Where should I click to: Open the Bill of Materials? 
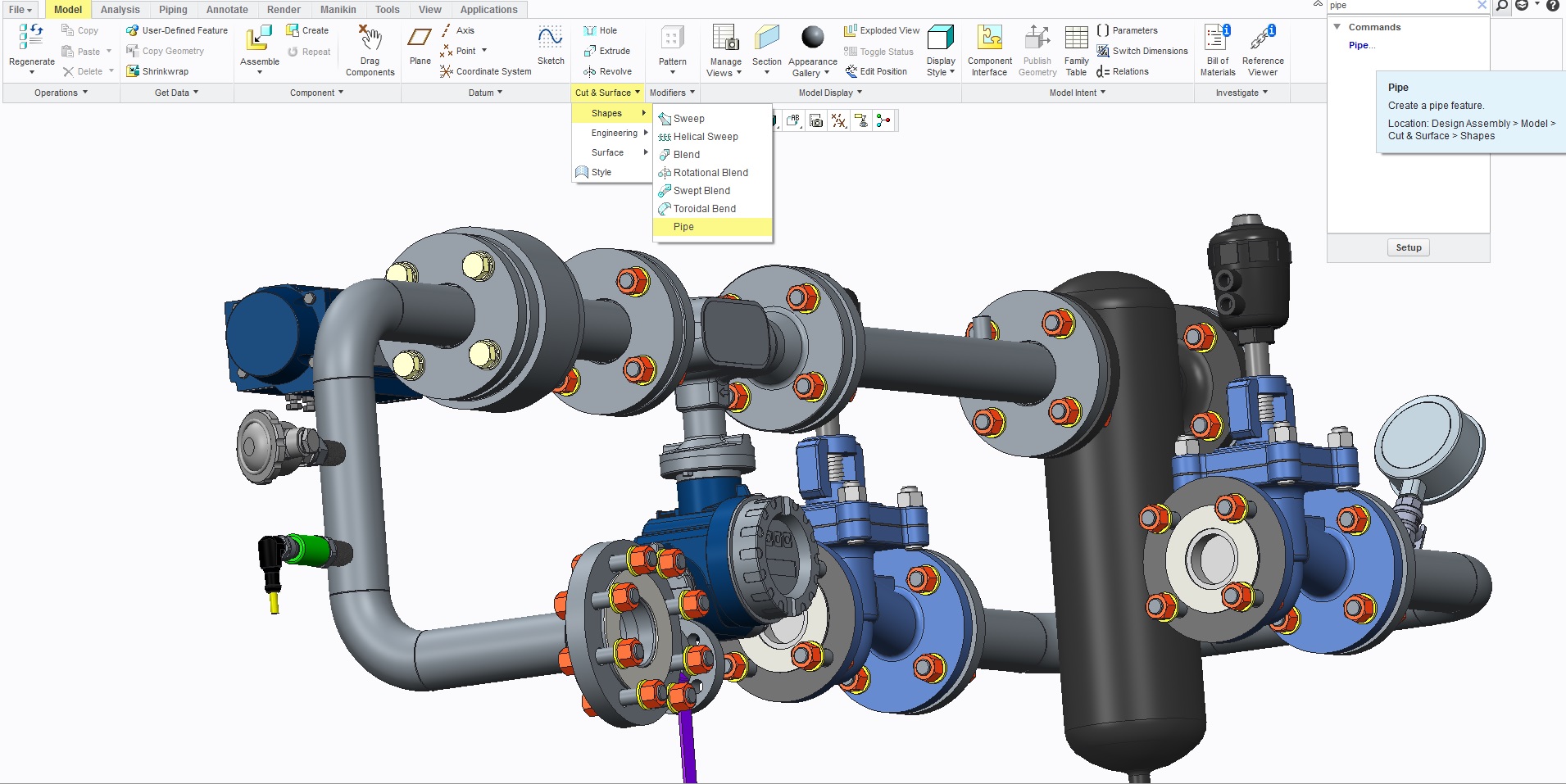click(x=1217, y=39)
